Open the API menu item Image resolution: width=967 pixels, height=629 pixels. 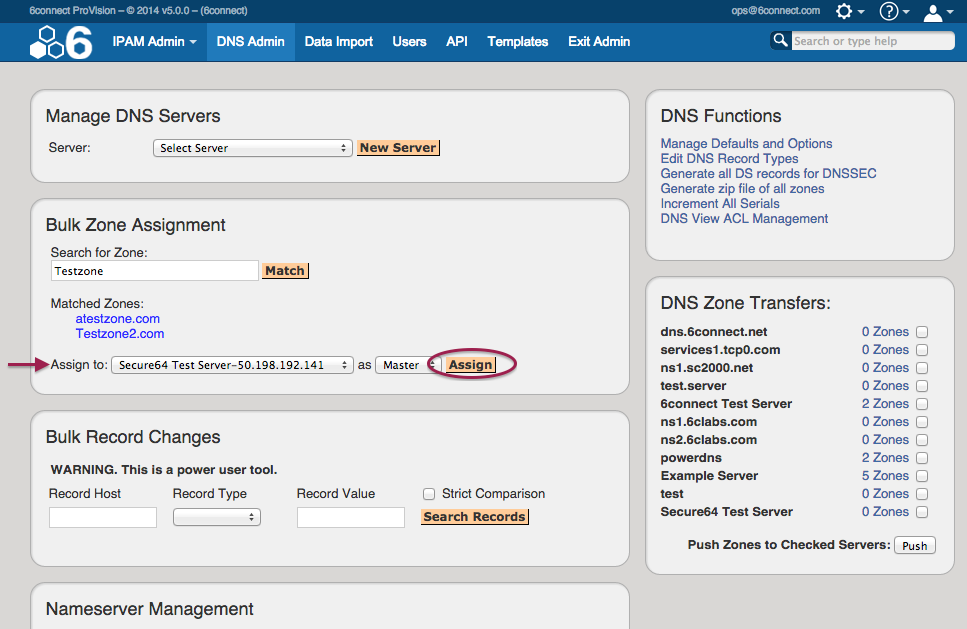point(457,41)
